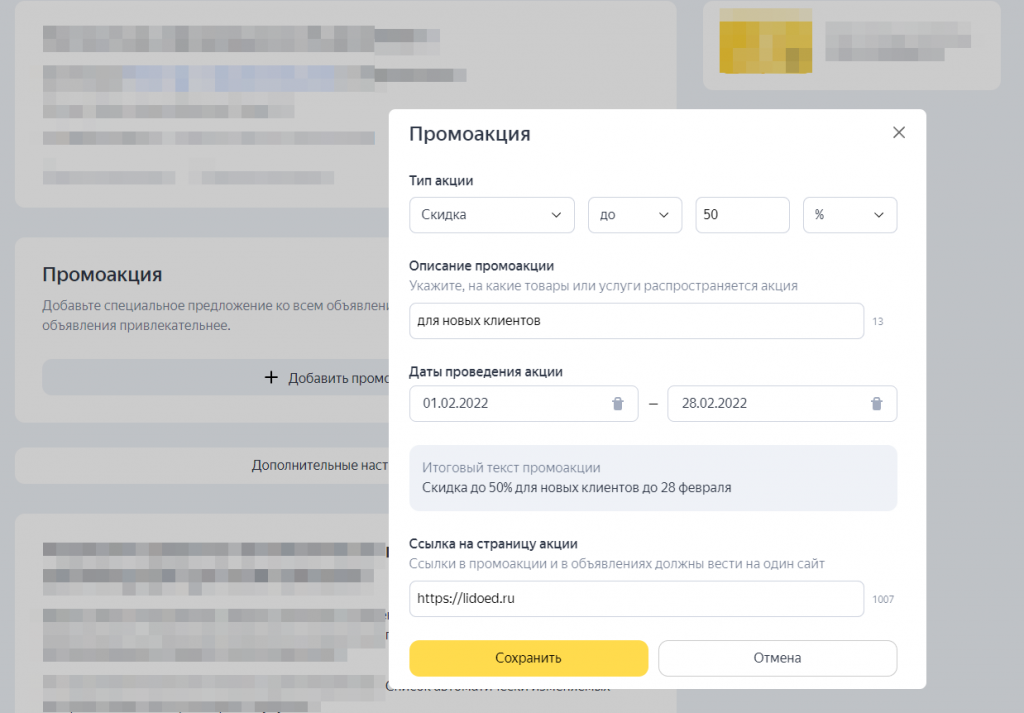Click the description field with для новых клиентов
This screenshot has width=1024, height=713.
coord(600,320)
